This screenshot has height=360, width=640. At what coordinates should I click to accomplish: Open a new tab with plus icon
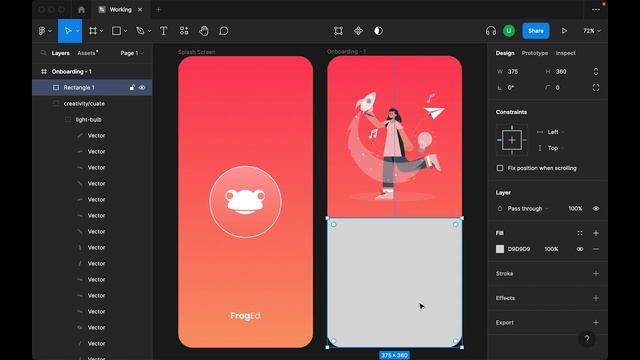click(x=158, y=10)
